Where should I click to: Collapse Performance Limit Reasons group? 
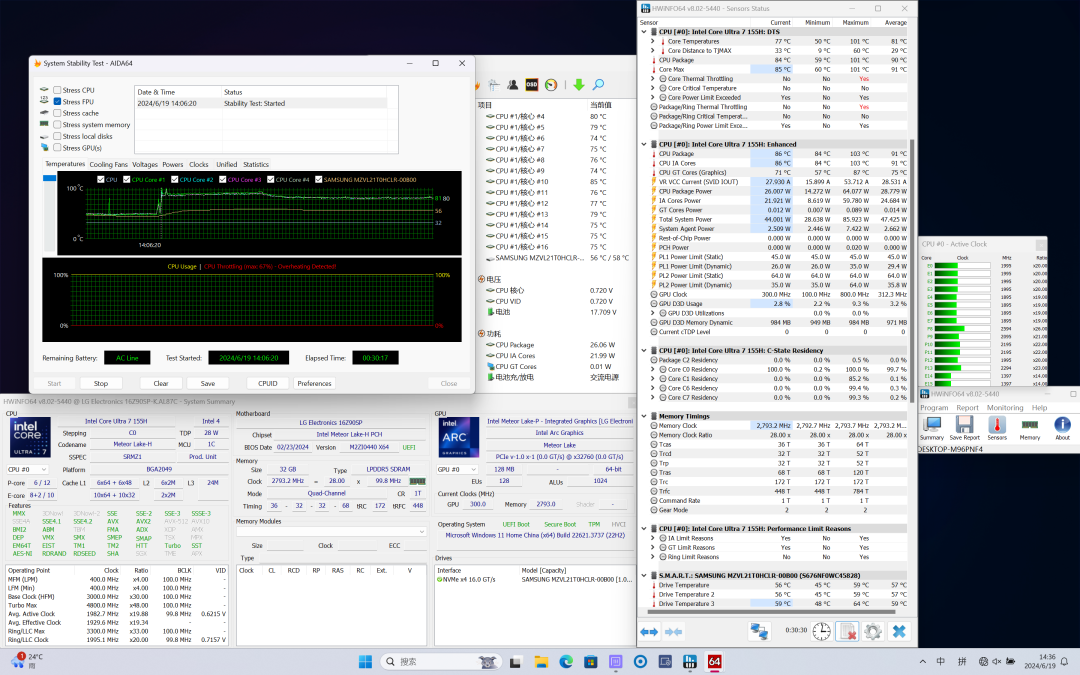click(644, 529)
